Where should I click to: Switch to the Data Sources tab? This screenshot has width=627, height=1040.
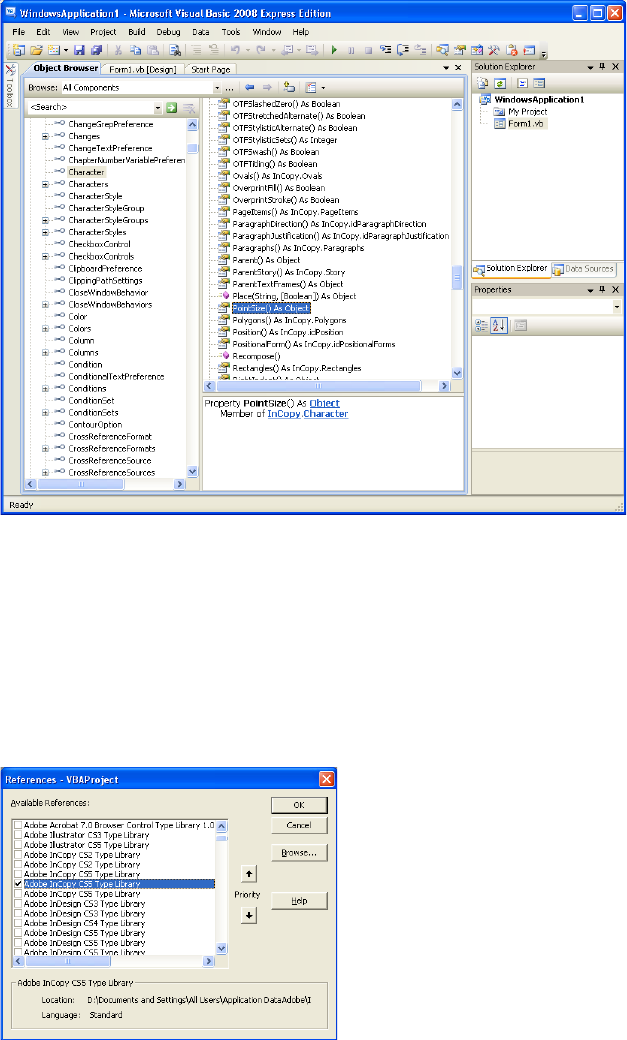[584, 269]
